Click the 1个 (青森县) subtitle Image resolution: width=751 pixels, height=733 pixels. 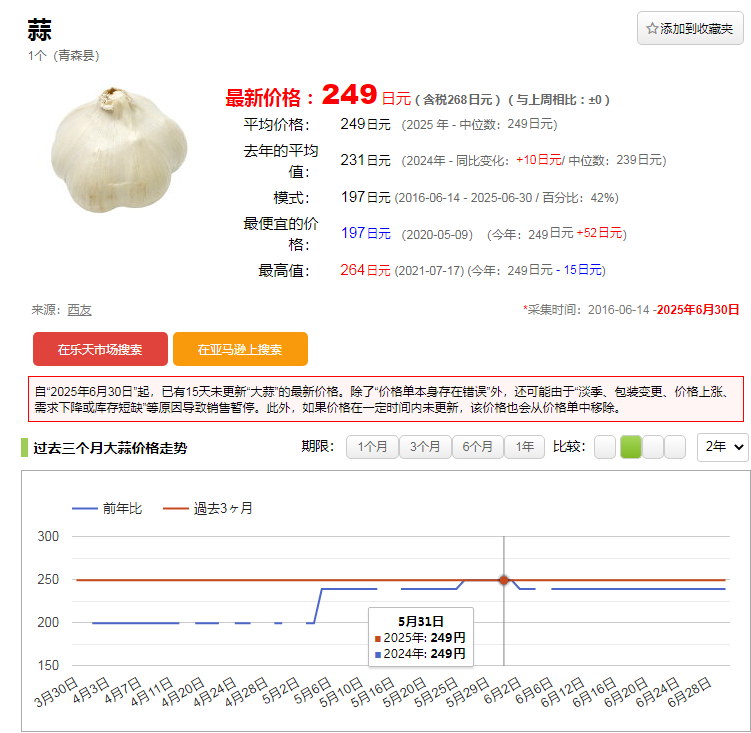pos(64,56)
